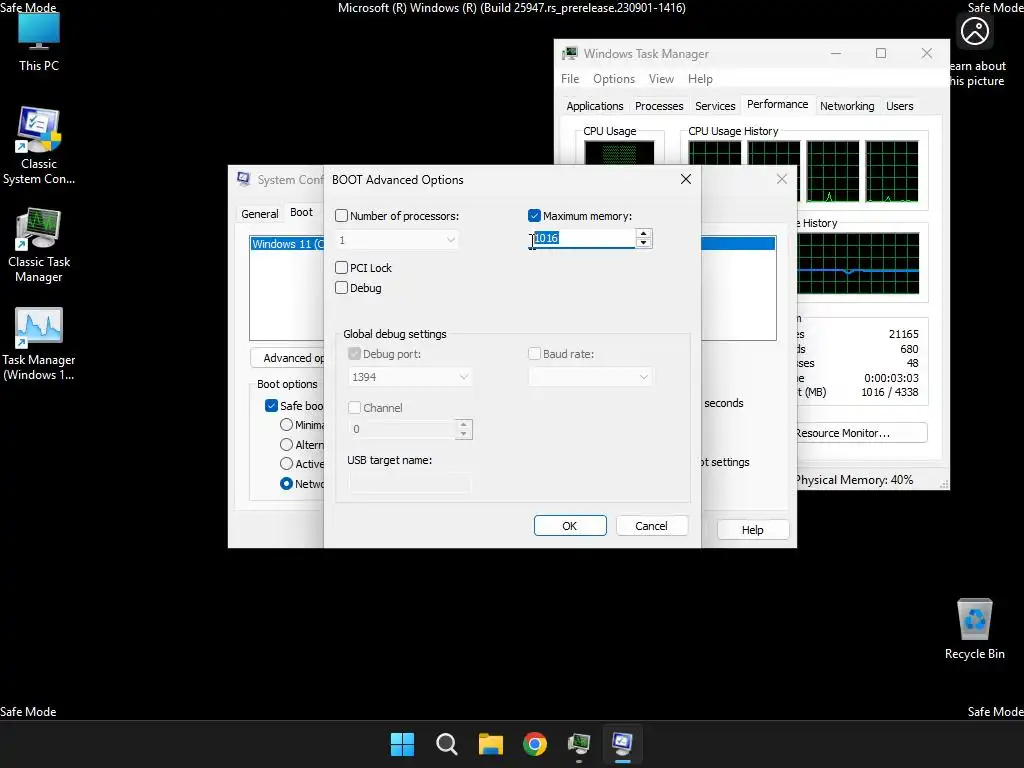1024x768 pixels.
Task: Open the Windows Start button
Action: point(402,744)
